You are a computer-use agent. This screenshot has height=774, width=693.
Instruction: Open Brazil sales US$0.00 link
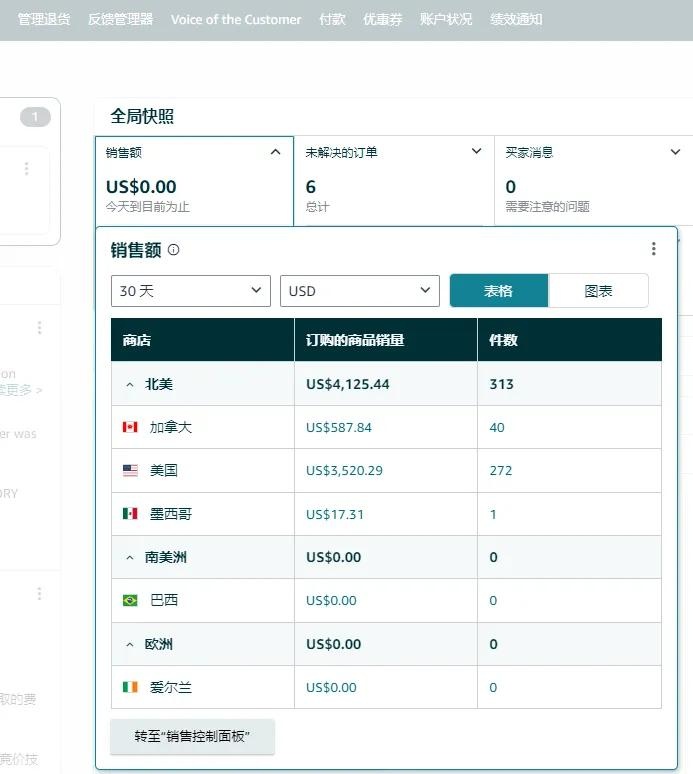tap(331, 601)
